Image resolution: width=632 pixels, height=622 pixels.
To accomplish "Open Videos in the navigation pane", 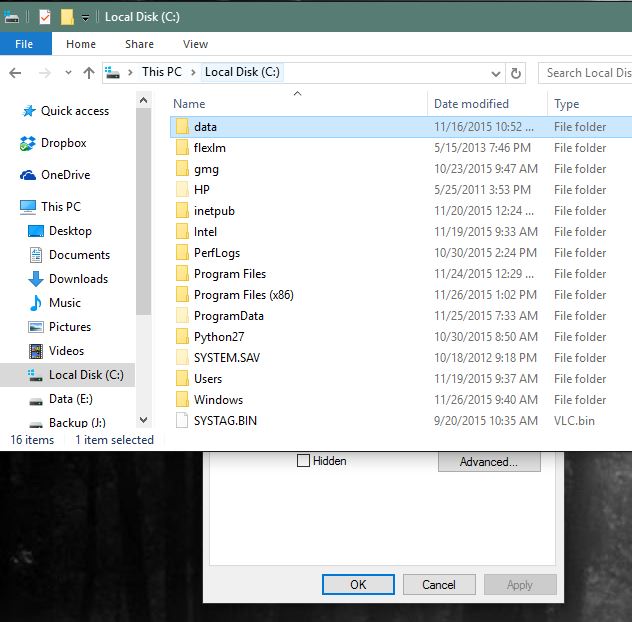I will click(56, 351).
